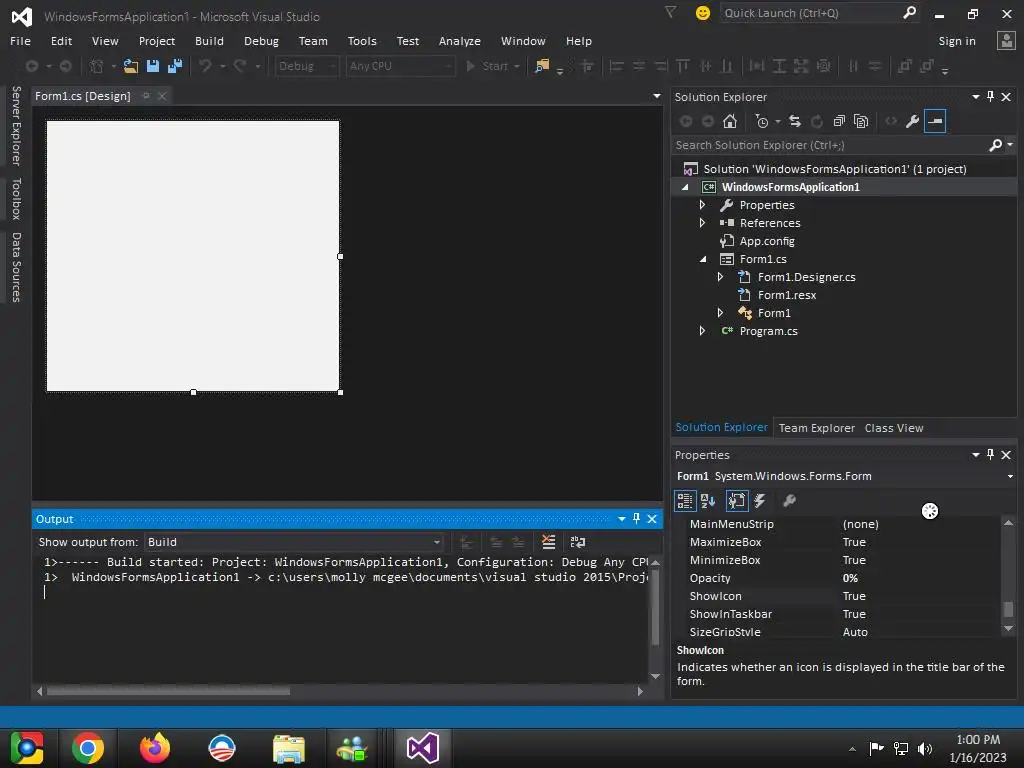Open the active documents list dropdown arrow
This screenshot has height=768, width=1024.
656,96
